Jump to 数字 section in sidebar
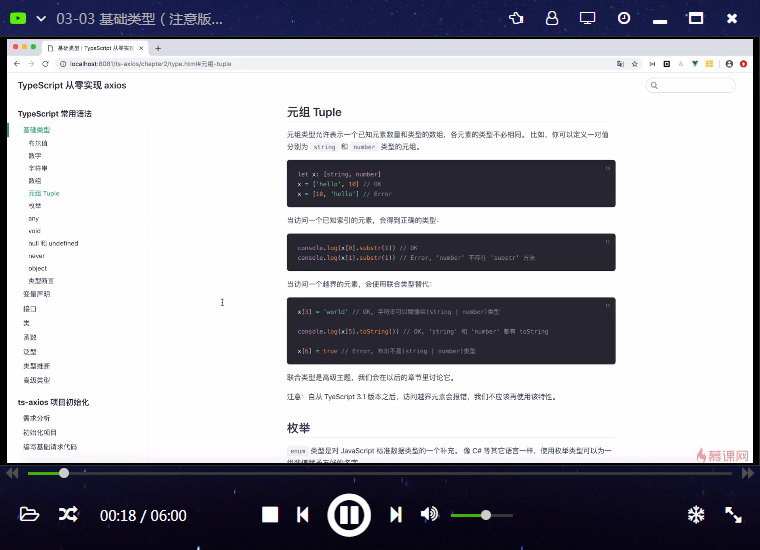 pyautogui.click(x=35, y=156)
